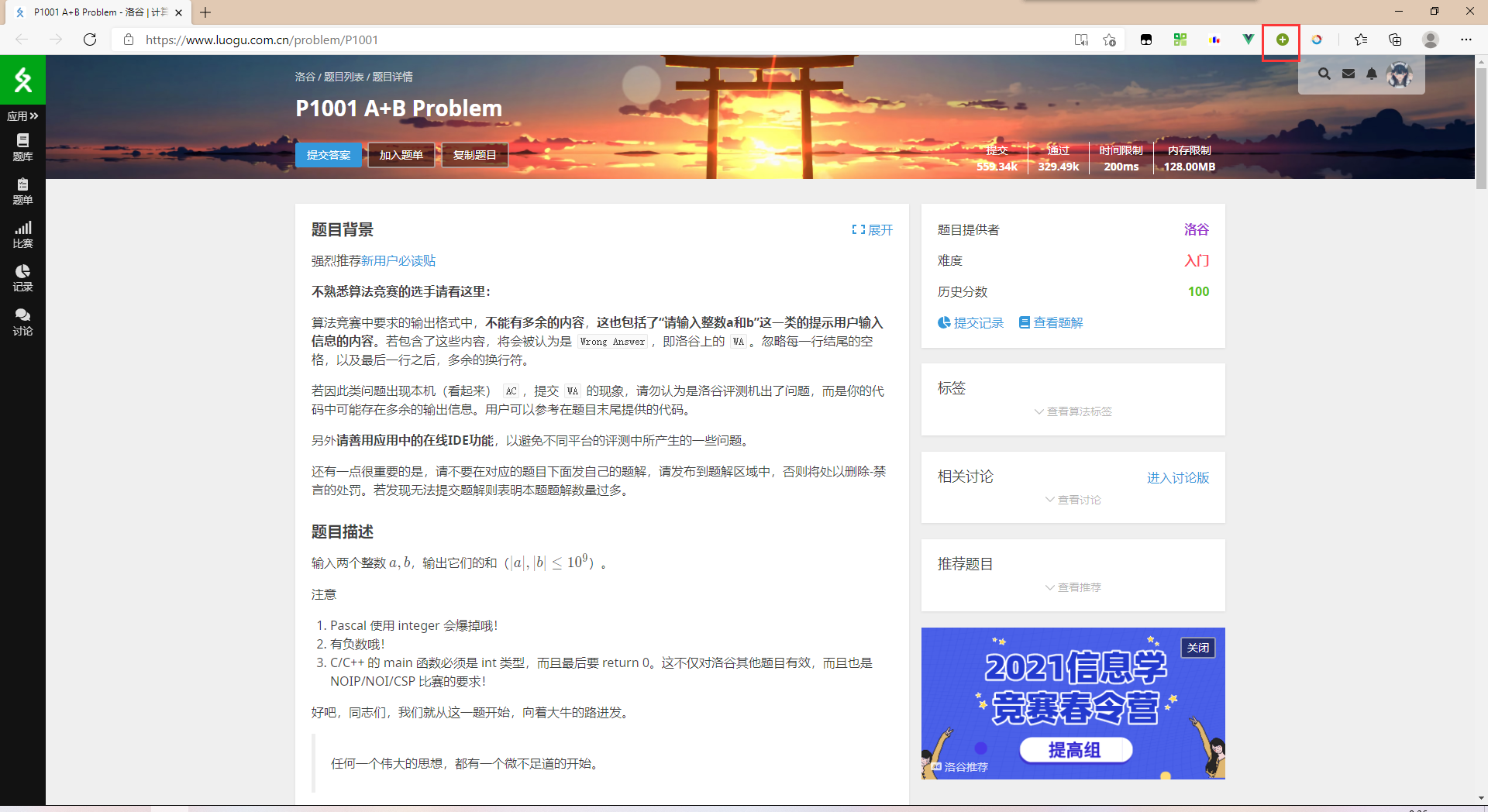This screenshot has height=812, width=1488.
Task: Open the 查看题解 solutions link
Action: [1051, 323]
